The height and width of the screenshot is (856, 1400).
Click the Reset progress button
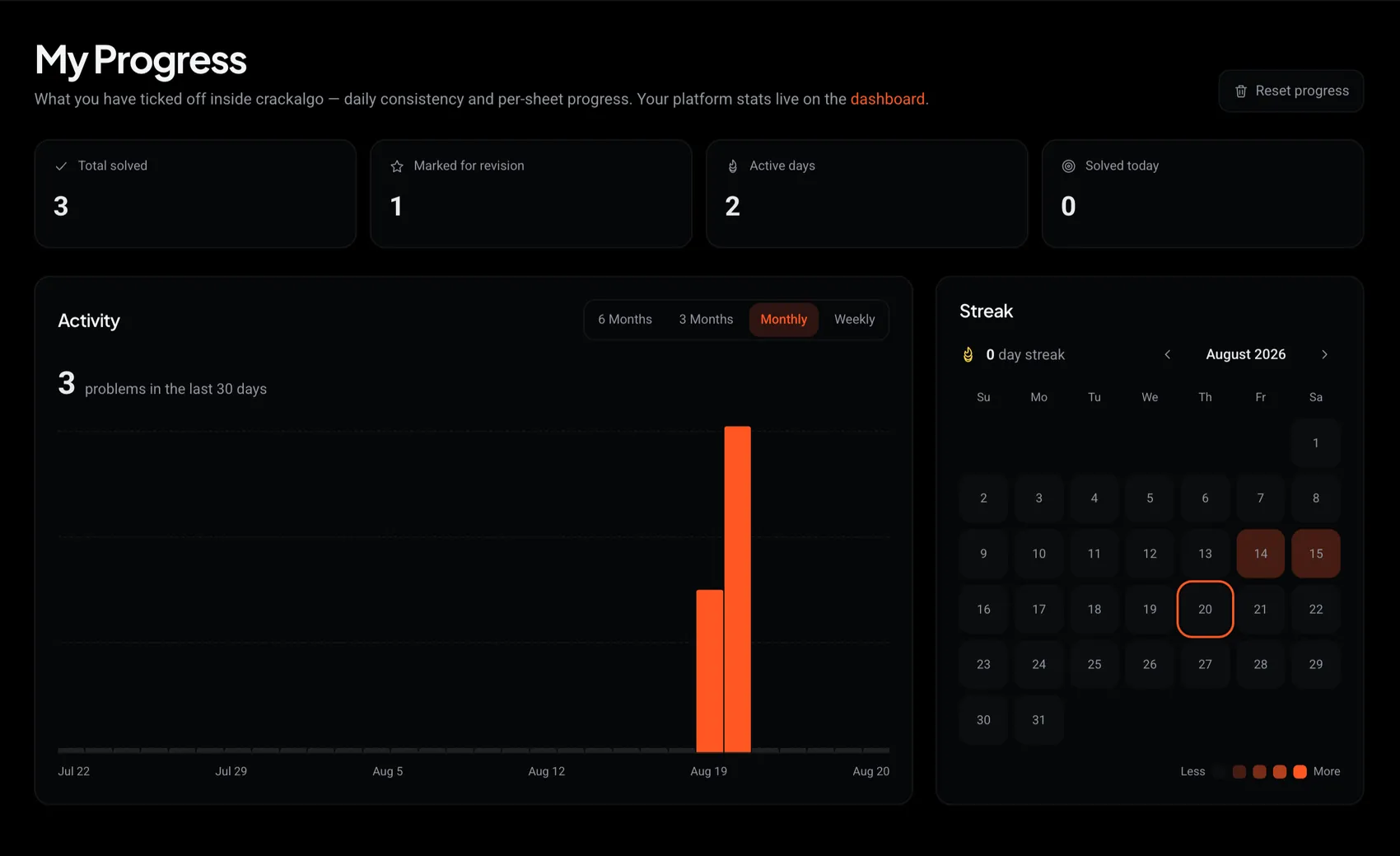click(1290, 91)
